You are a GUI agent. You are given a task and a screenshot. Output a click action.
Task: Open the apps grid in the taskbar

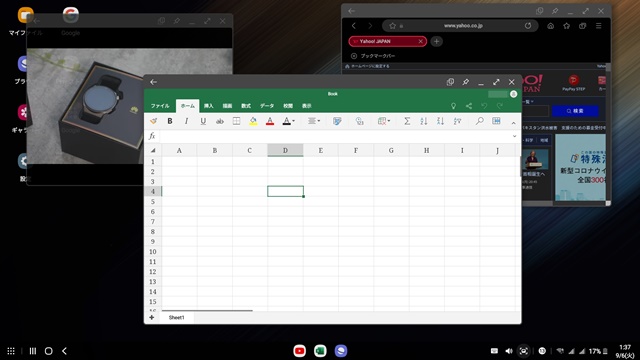(x=11, y=351)
